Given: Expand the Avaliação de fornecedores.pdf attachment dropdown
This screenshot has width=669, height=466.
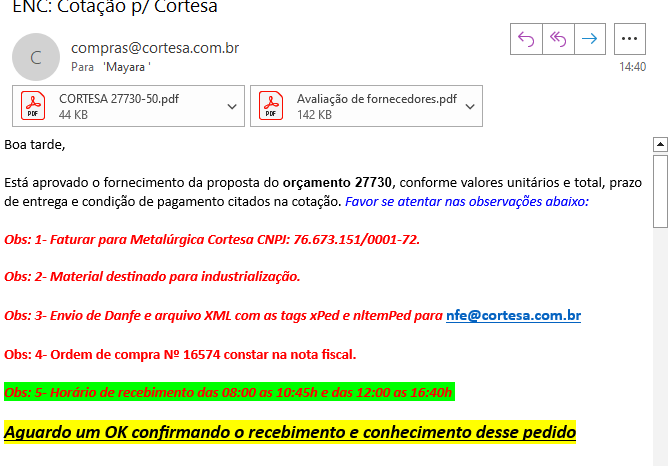Looking at the screenshot, I should tap(470, 106).
